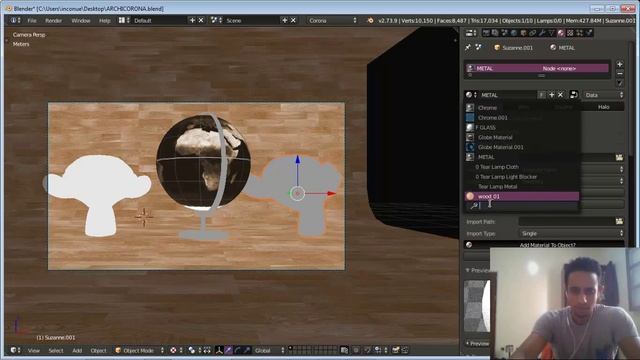Open the 3D viewport Object menu
640x360 pixels.
pyautogui.click(x=98, y=350)
